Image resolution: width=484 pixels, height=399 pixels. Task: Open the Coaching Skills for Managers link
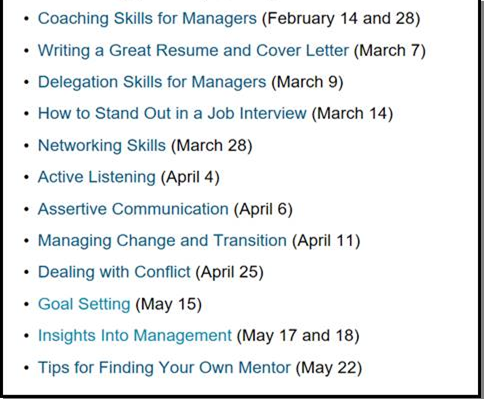point(147,19)
